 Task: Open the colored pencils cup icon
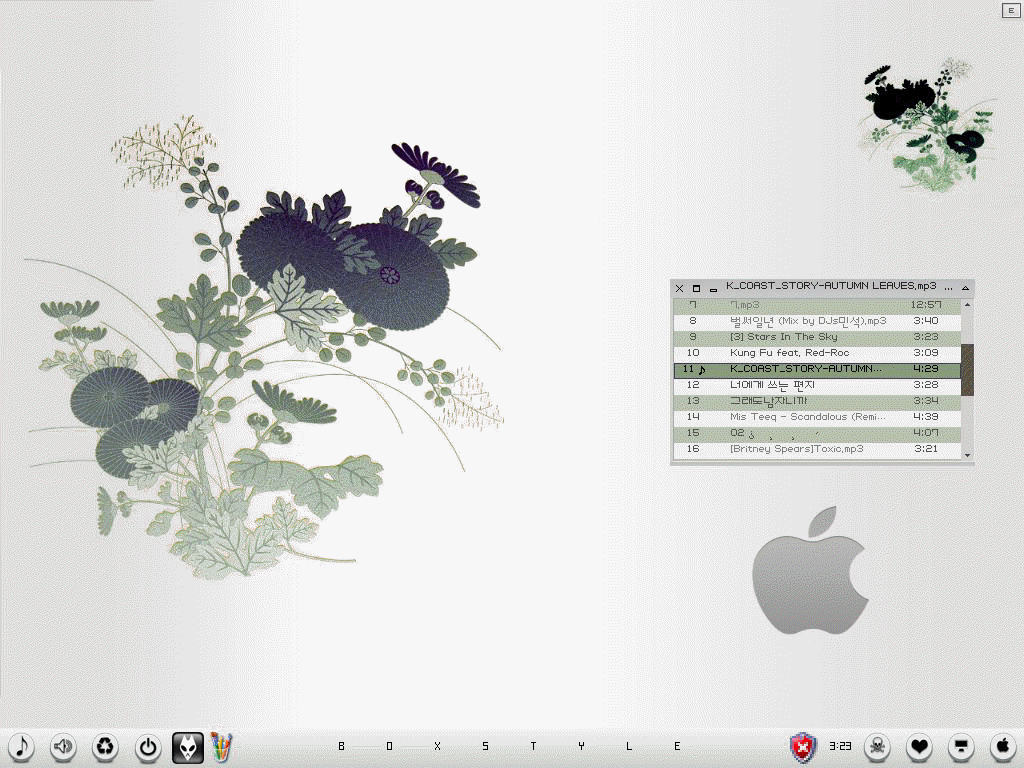coord(221,746)
